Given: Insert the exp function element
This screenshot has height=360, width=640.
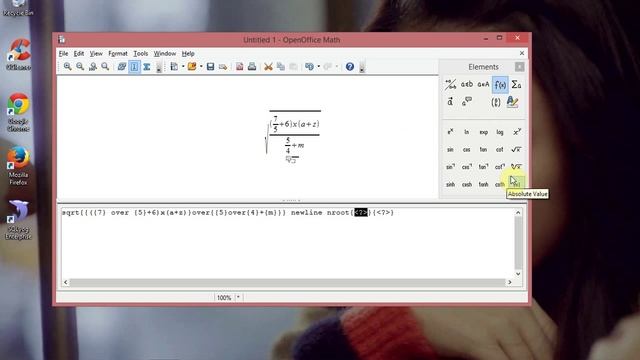Looking at the screenshot, I should [x=483, y=132].
